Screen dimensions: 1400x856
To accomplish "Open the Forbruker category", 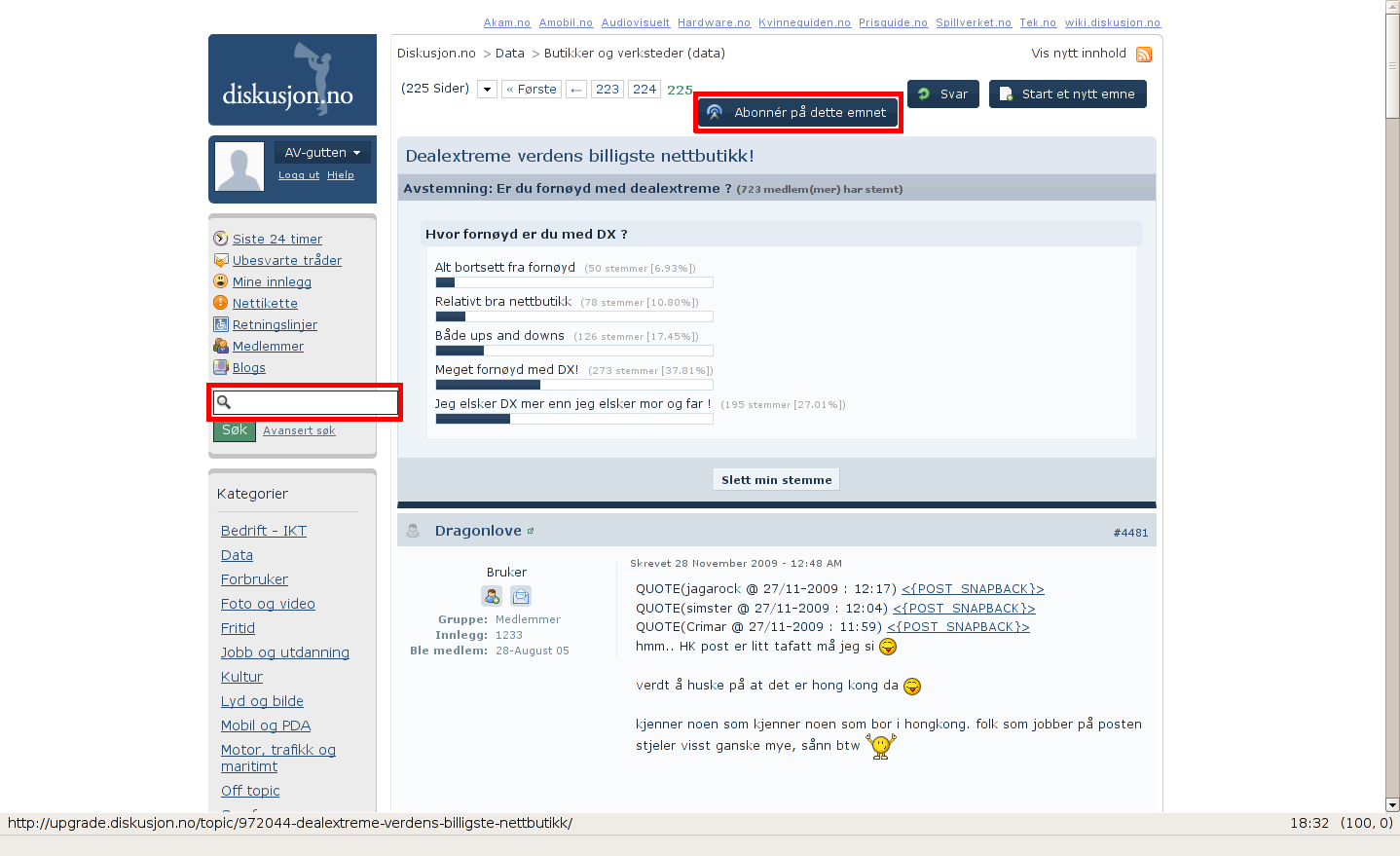I will click(x=254, y=579).
